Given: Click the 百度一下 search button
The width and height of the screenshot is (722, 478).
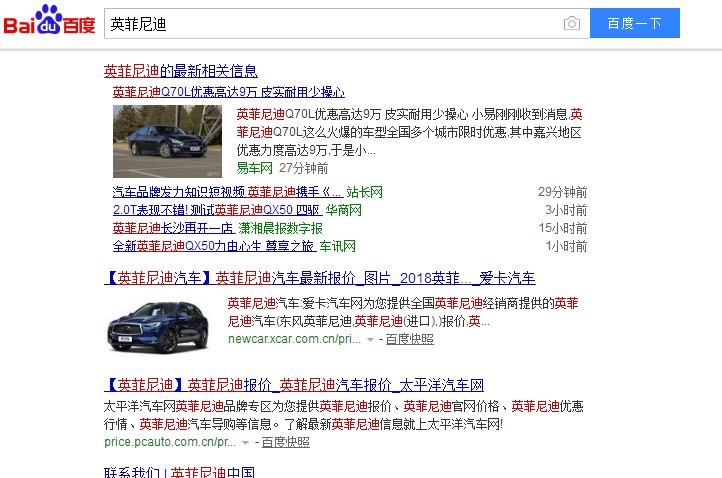Looking at the screenshot, I should tap(635, 23).
